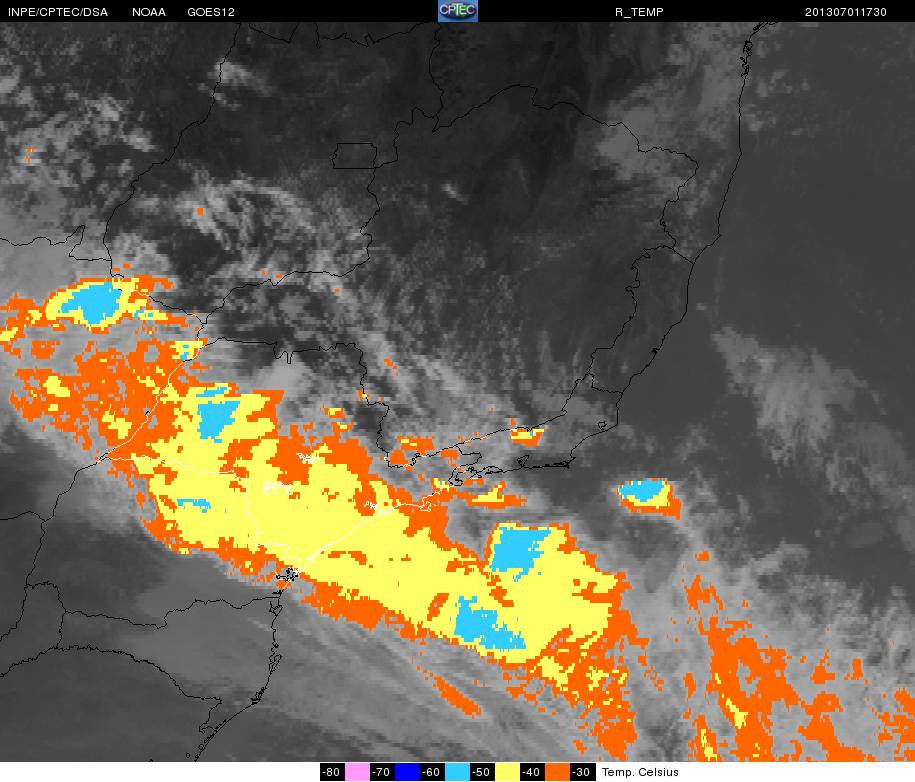Select the light blue legend swatch
This screenshot has height=782, width=915.
458,772
